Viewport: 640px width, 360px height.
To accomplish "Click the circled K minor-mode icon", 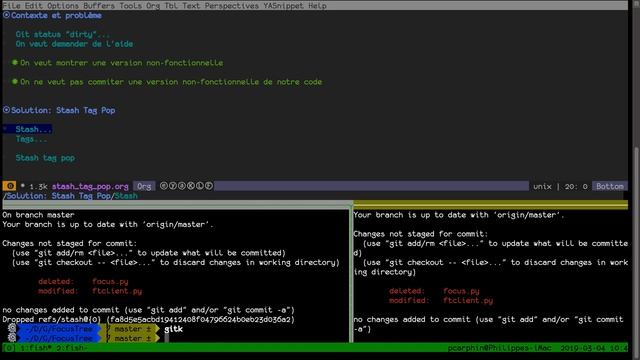I will point(191,186).
